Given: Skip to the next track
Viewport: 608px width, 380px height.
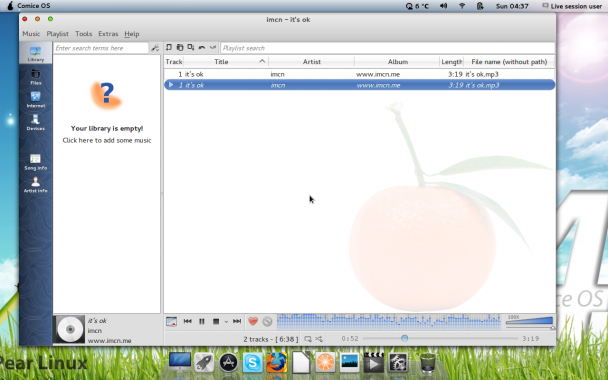Looking at the screenshot, I should (x=237, y=321).
